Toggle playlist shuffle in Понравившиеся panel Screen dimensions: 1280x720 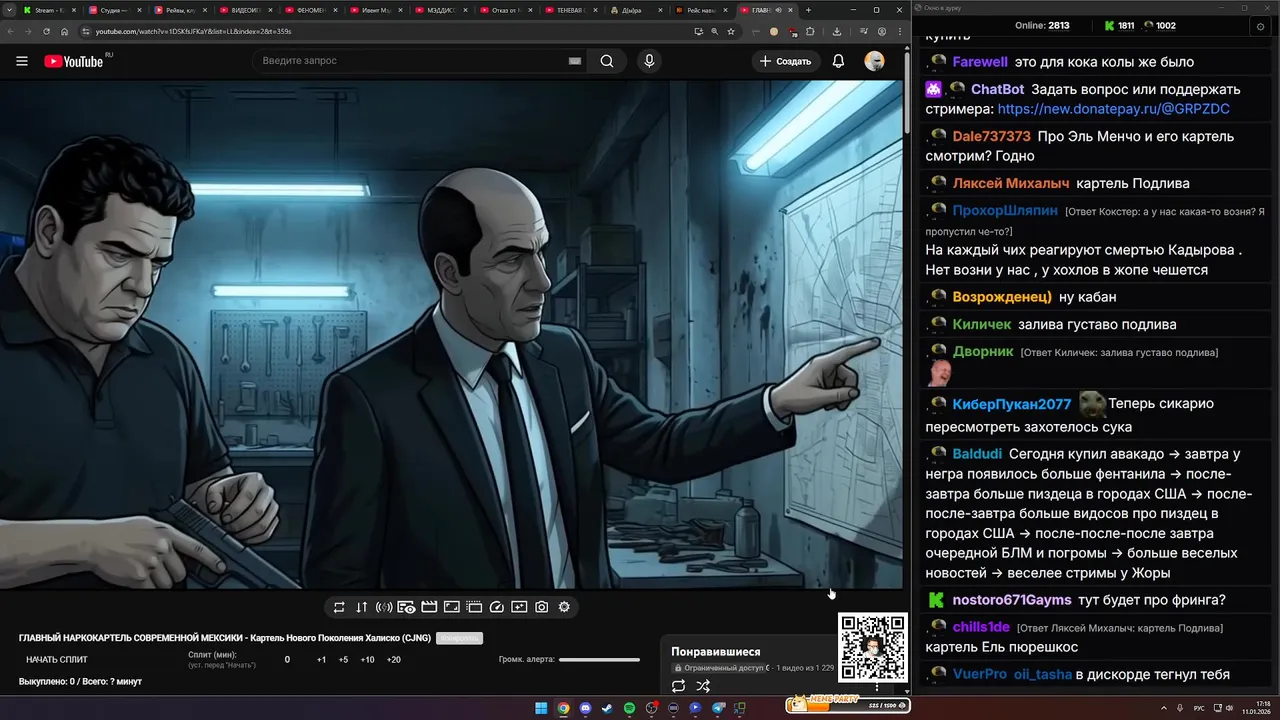pos(703,686)
